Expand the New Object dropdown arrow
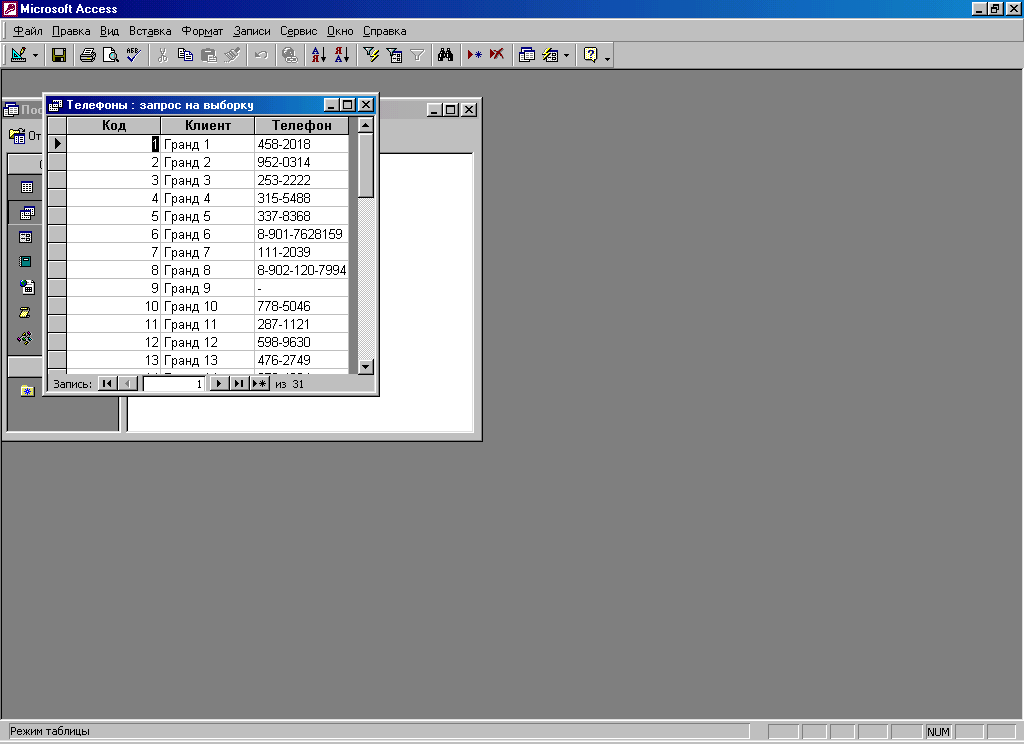Screen dimensions: 1024x744 [x=566, y=55]
